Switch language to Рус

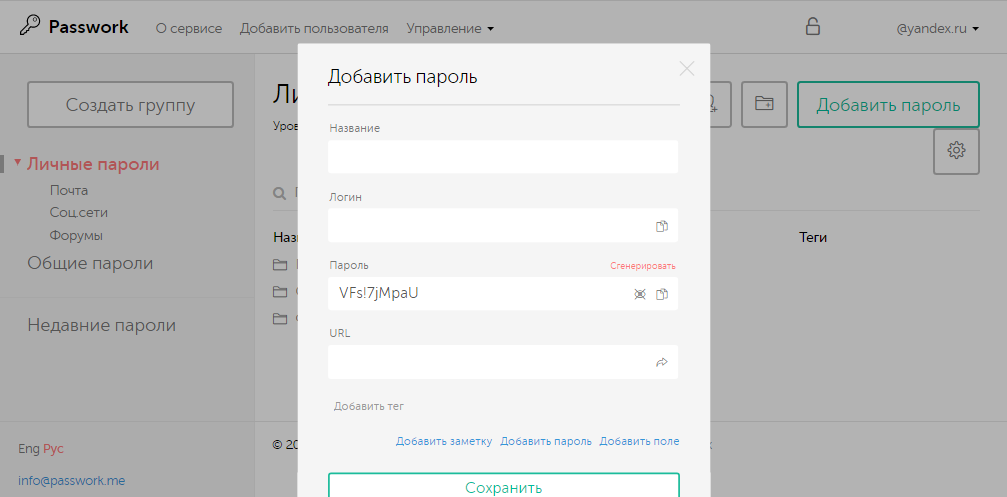53,449
